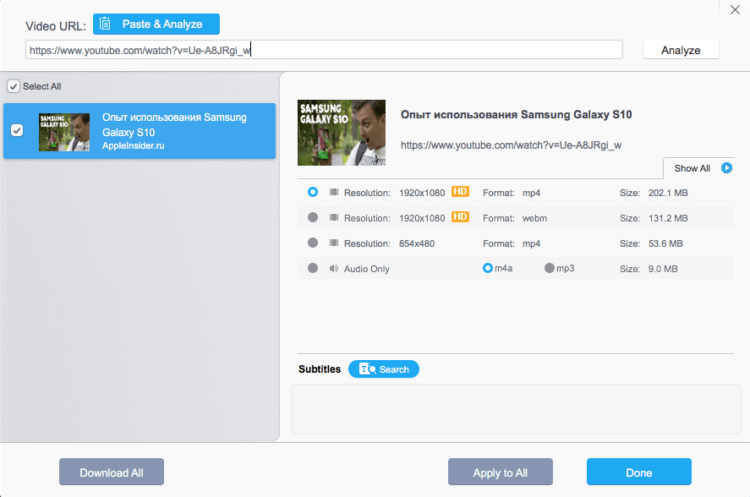The height and width of the screenshot is (497, 750).
Task: Focus the Video URL input field
Action: click(324, 50)
